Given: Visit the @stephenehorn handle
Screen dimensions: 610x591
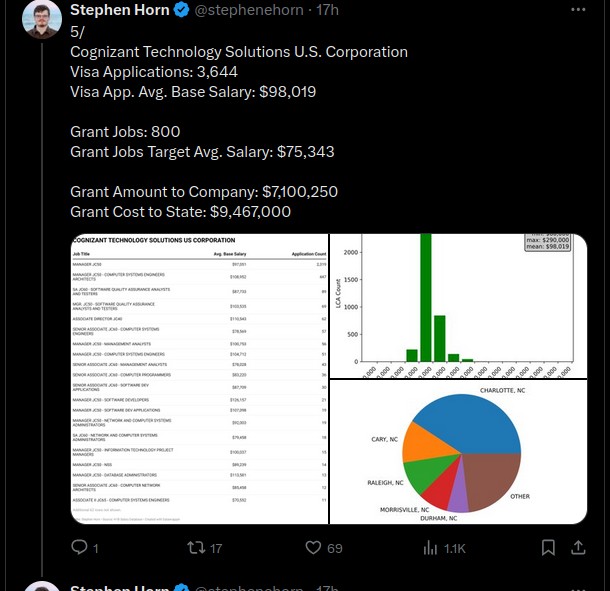Looking at the screenshot, I should (x=249, y=10).
